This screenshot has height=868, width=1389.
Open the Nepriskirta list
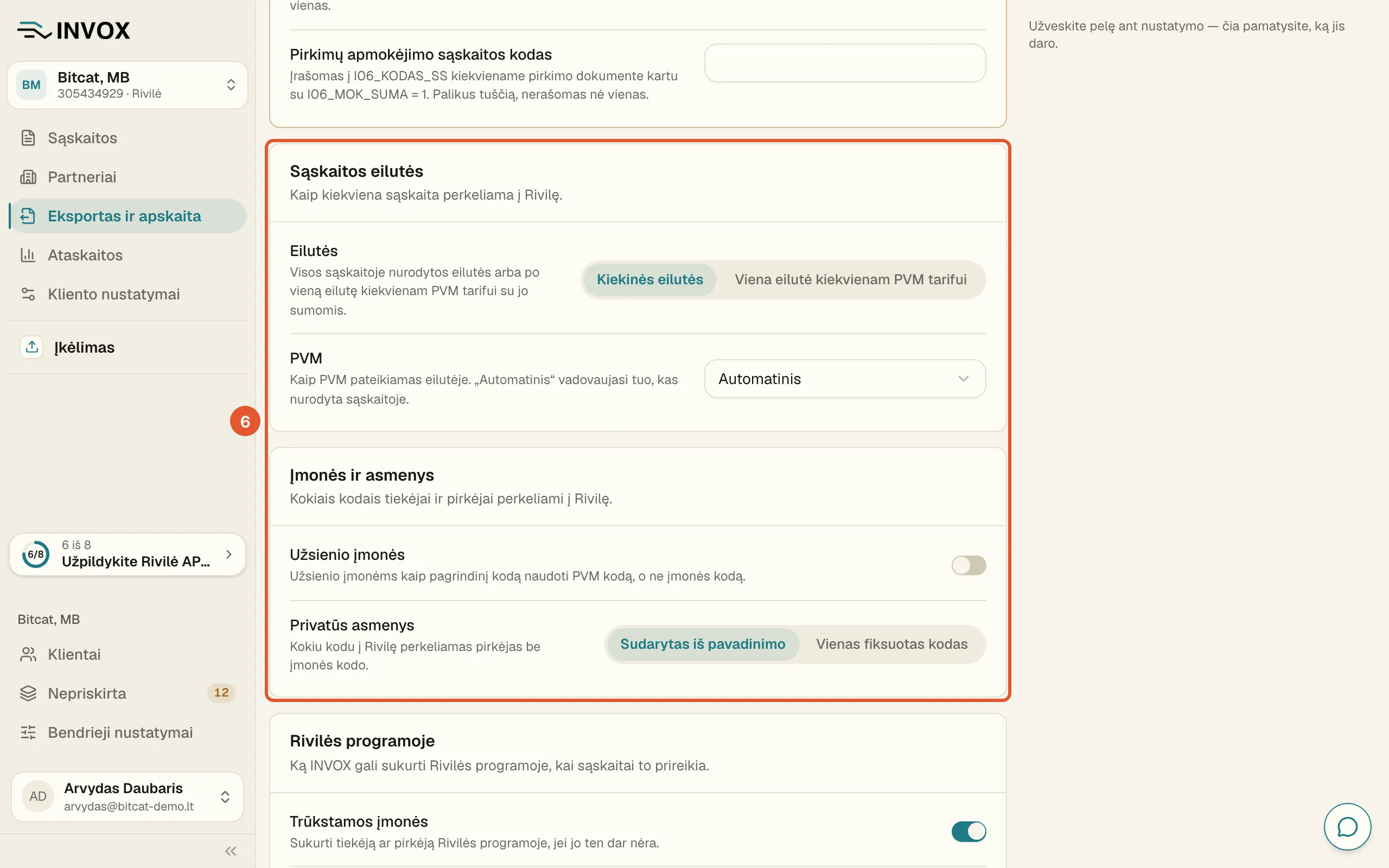[x=128, y=693]
